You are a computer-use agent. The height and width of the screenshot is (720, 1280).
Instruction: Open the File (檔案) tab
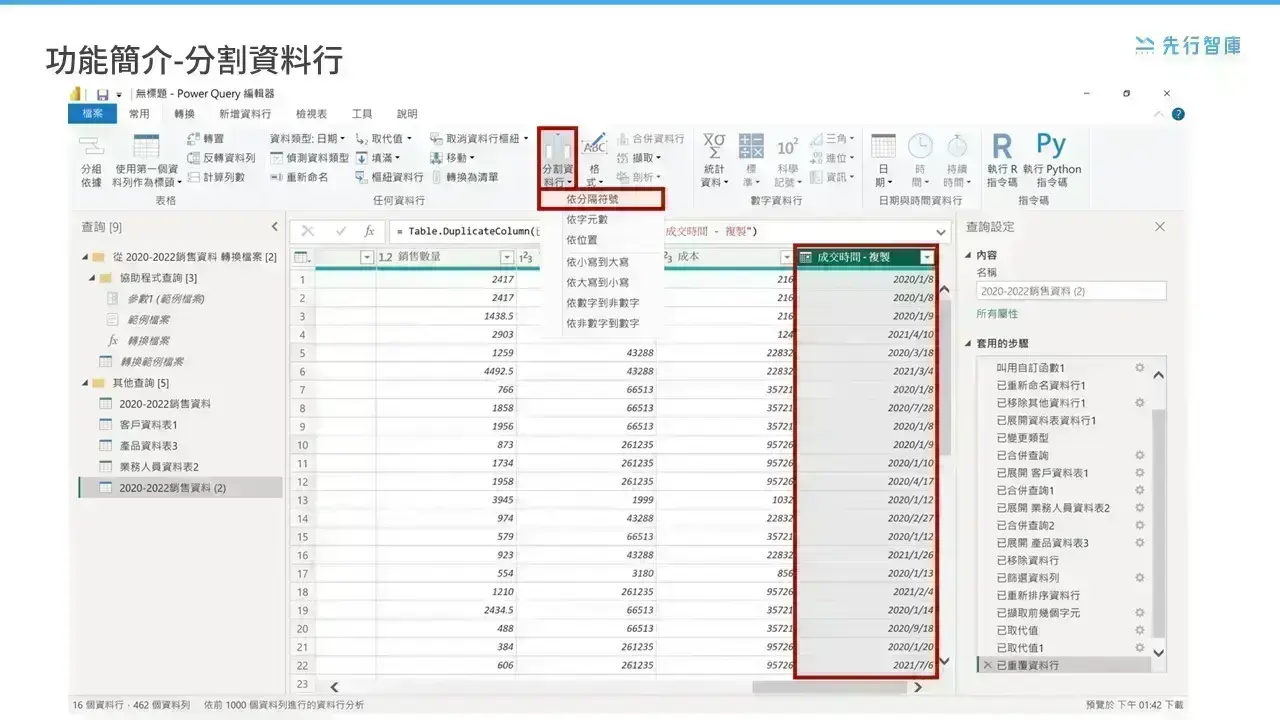point(93,114)
